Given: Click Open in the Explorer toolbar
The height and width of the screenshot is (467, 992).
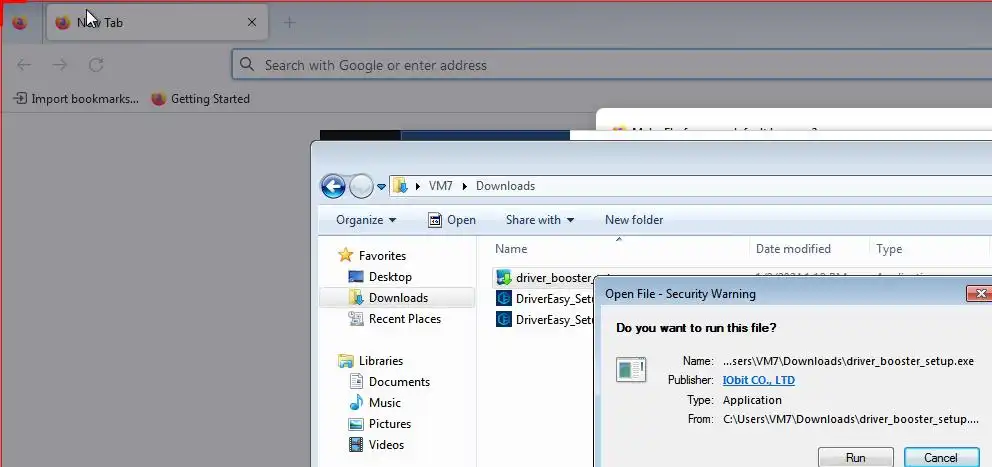Looking at the screenshot, I should (452, 220).
